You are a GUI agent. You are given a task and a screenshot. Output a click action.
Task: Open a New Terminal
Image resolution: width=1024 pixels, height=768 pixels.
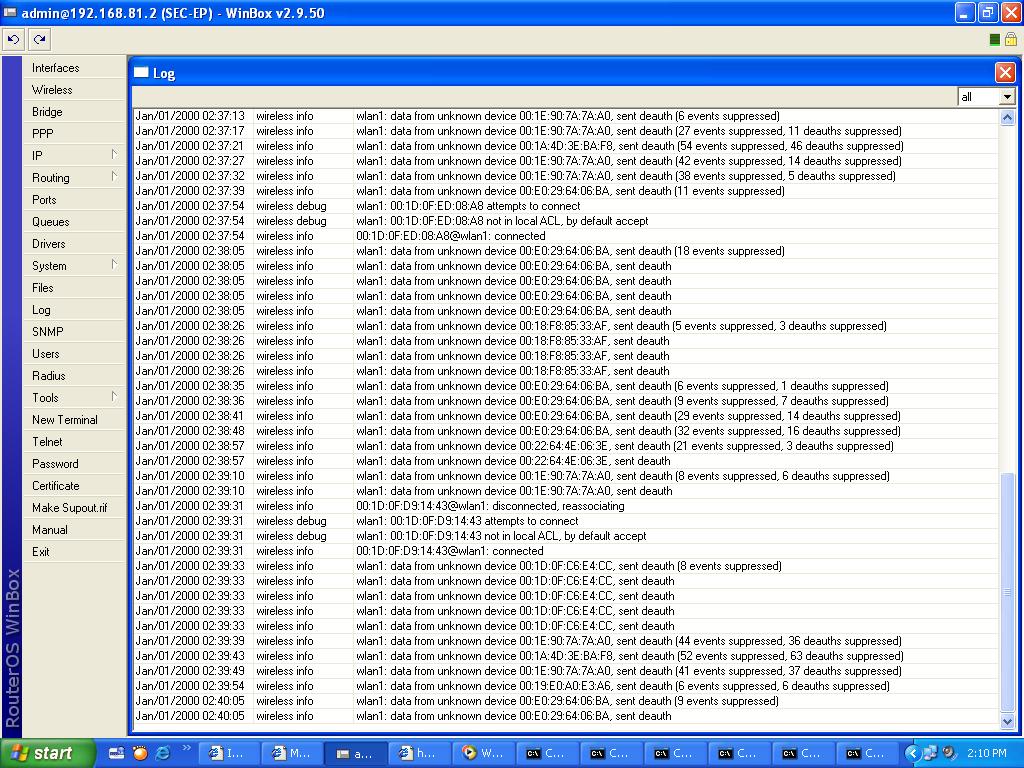pyautogui.click(x=74, y=420)
